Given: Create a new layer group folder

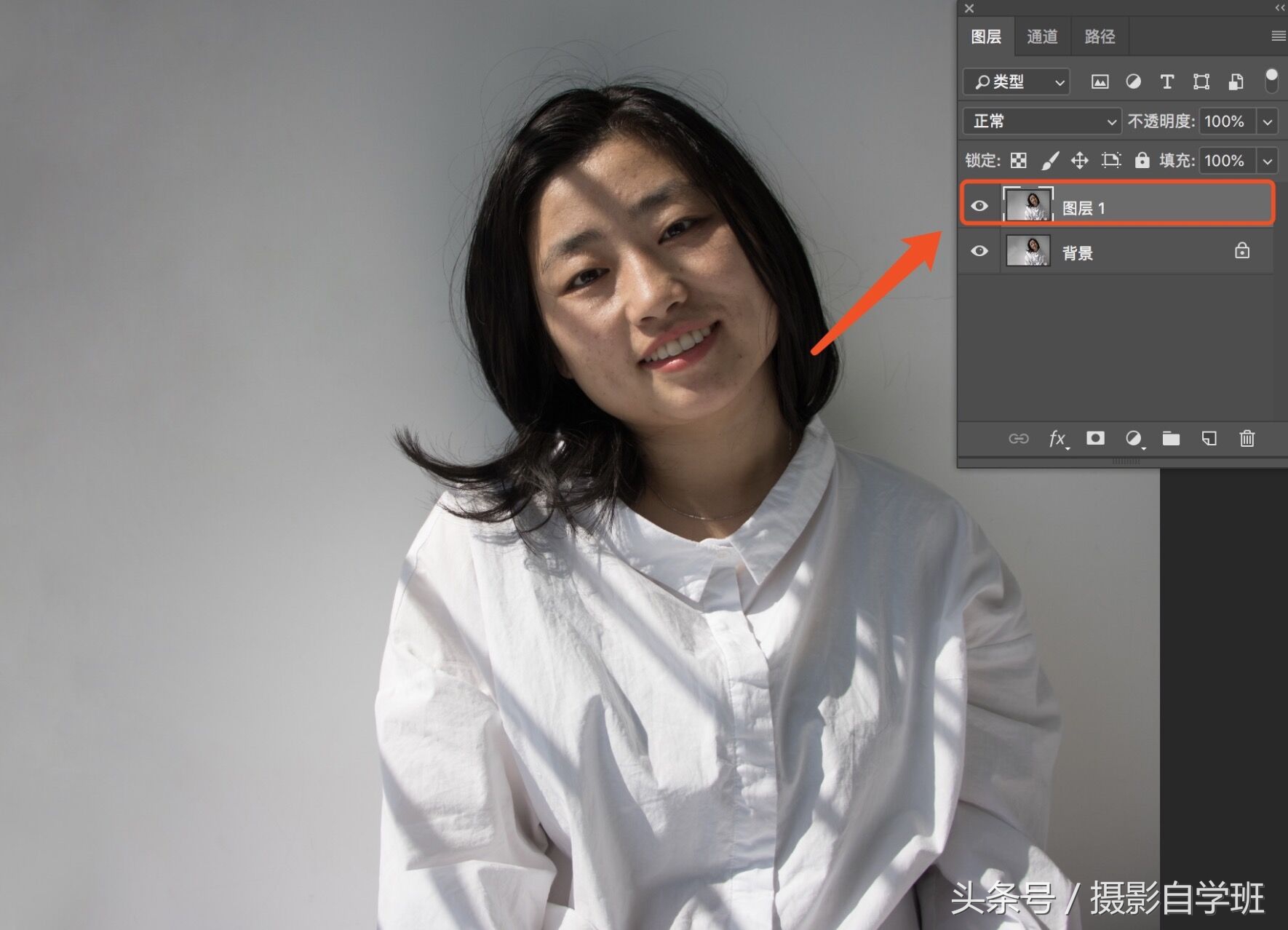Looking at the screenshot, I should pos(1171,438).
